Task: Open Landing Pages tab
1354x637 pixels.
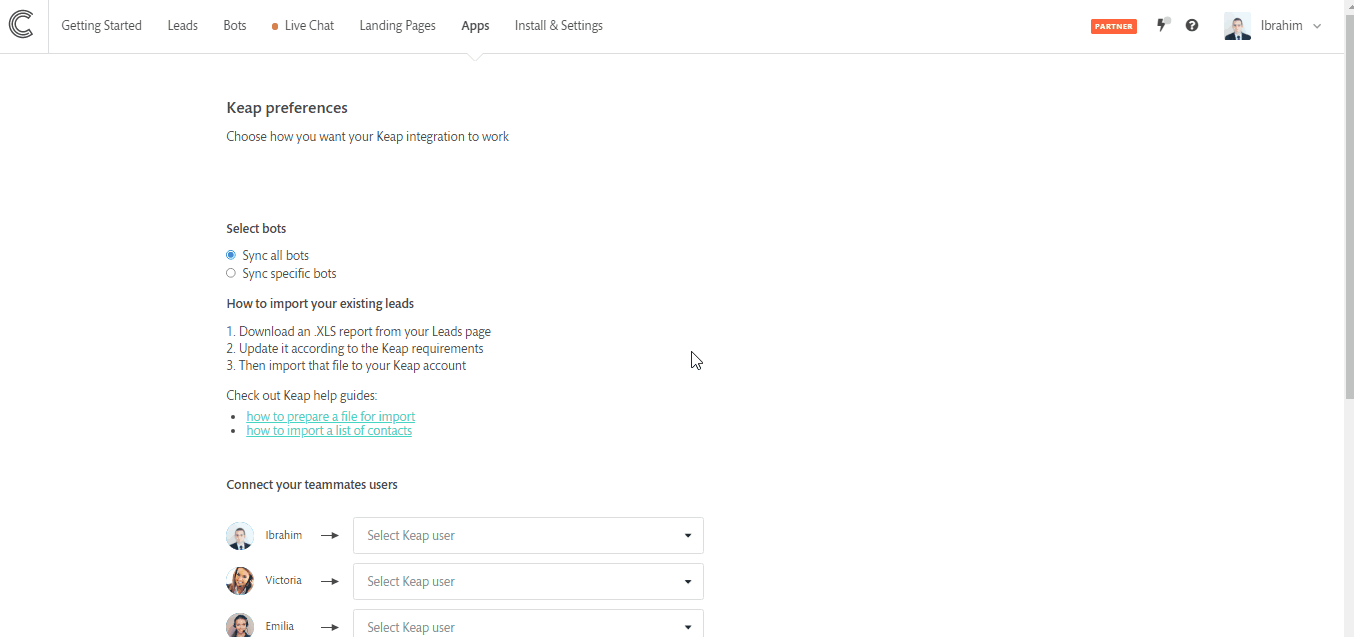Action: point(397,26)
